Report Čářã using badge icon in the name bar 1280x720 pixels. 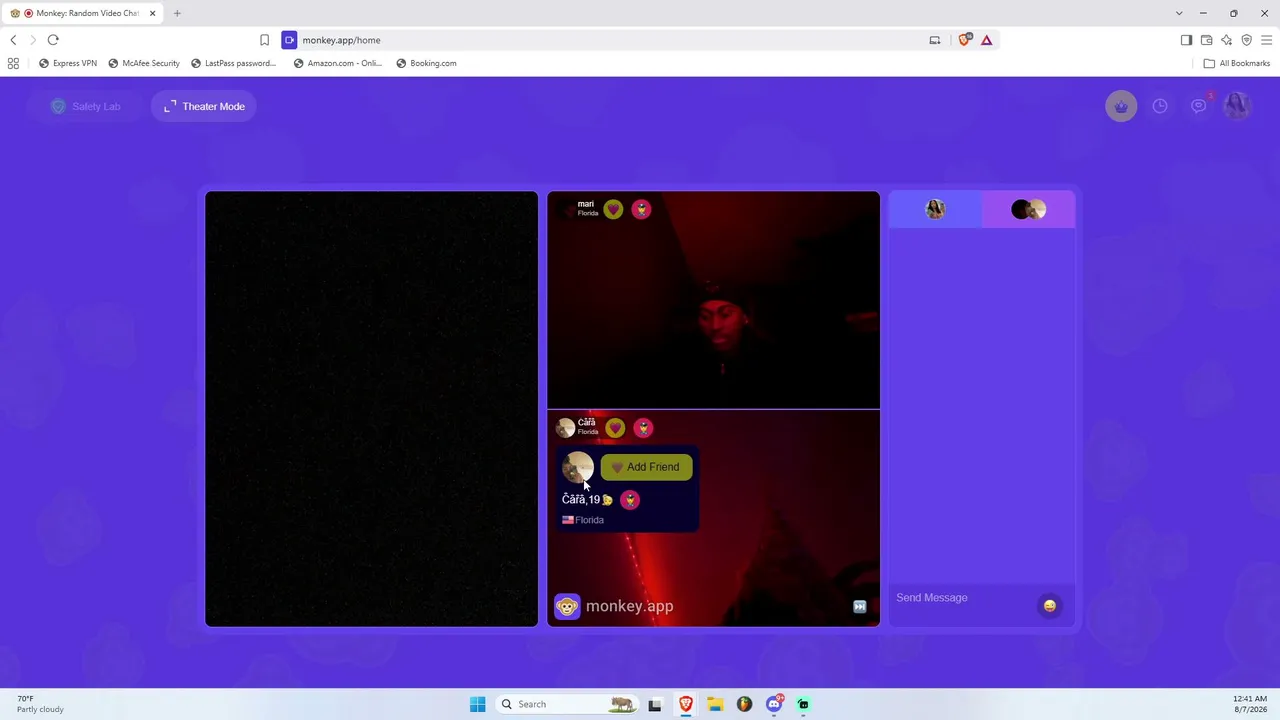(643, 428)
